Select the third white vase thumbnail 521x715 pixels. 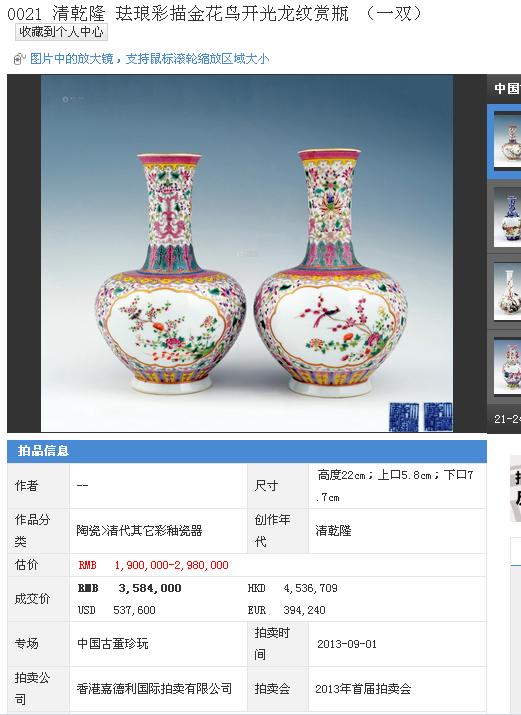(x=507, y=291)
